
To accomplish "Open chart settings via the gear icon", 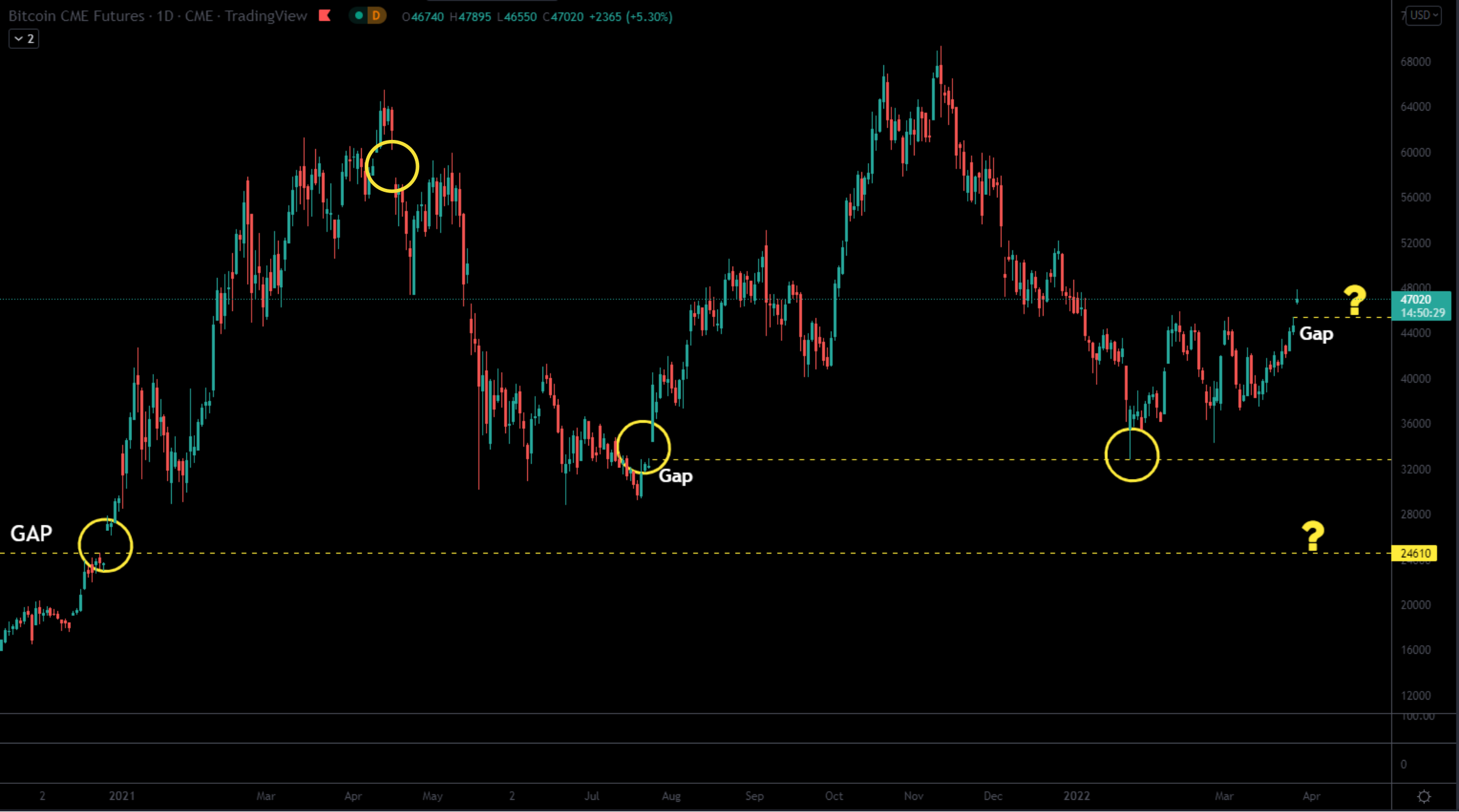I will 1424,796.
